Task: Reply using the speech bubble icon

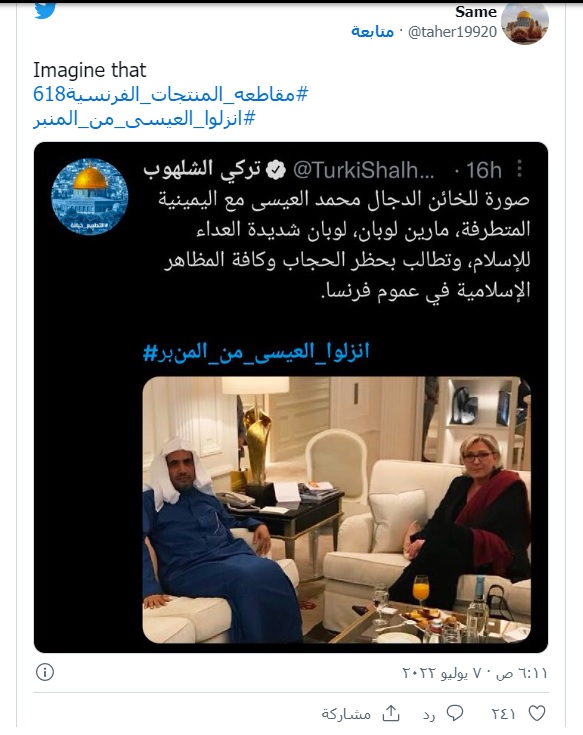Action: [455, 713]
